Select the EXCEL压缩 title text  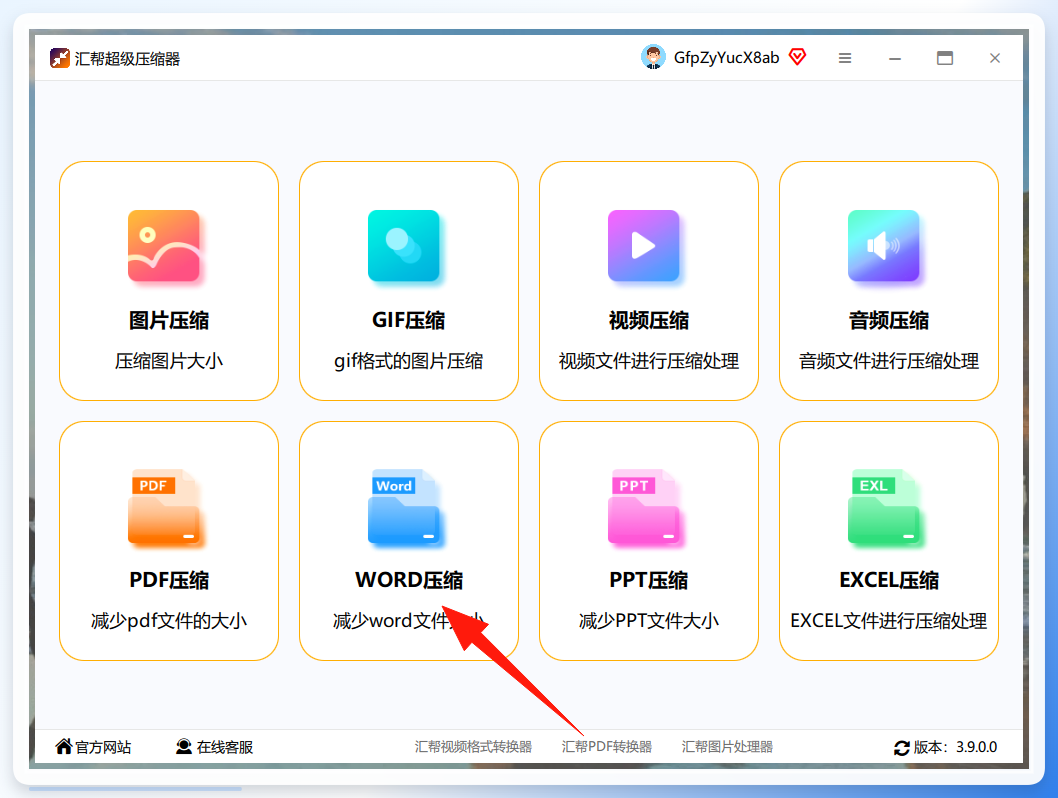tap(889, 580)
